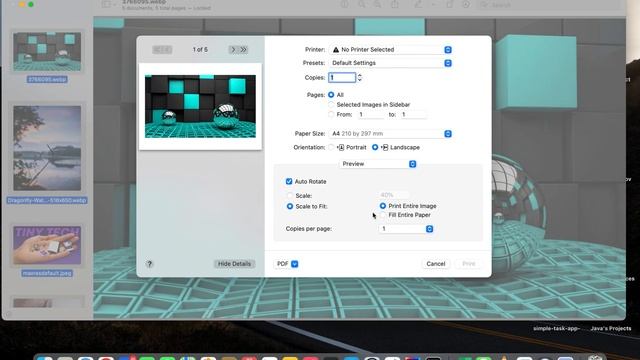
Task: Click the Cancel button
Action: [x=436, y=264]
